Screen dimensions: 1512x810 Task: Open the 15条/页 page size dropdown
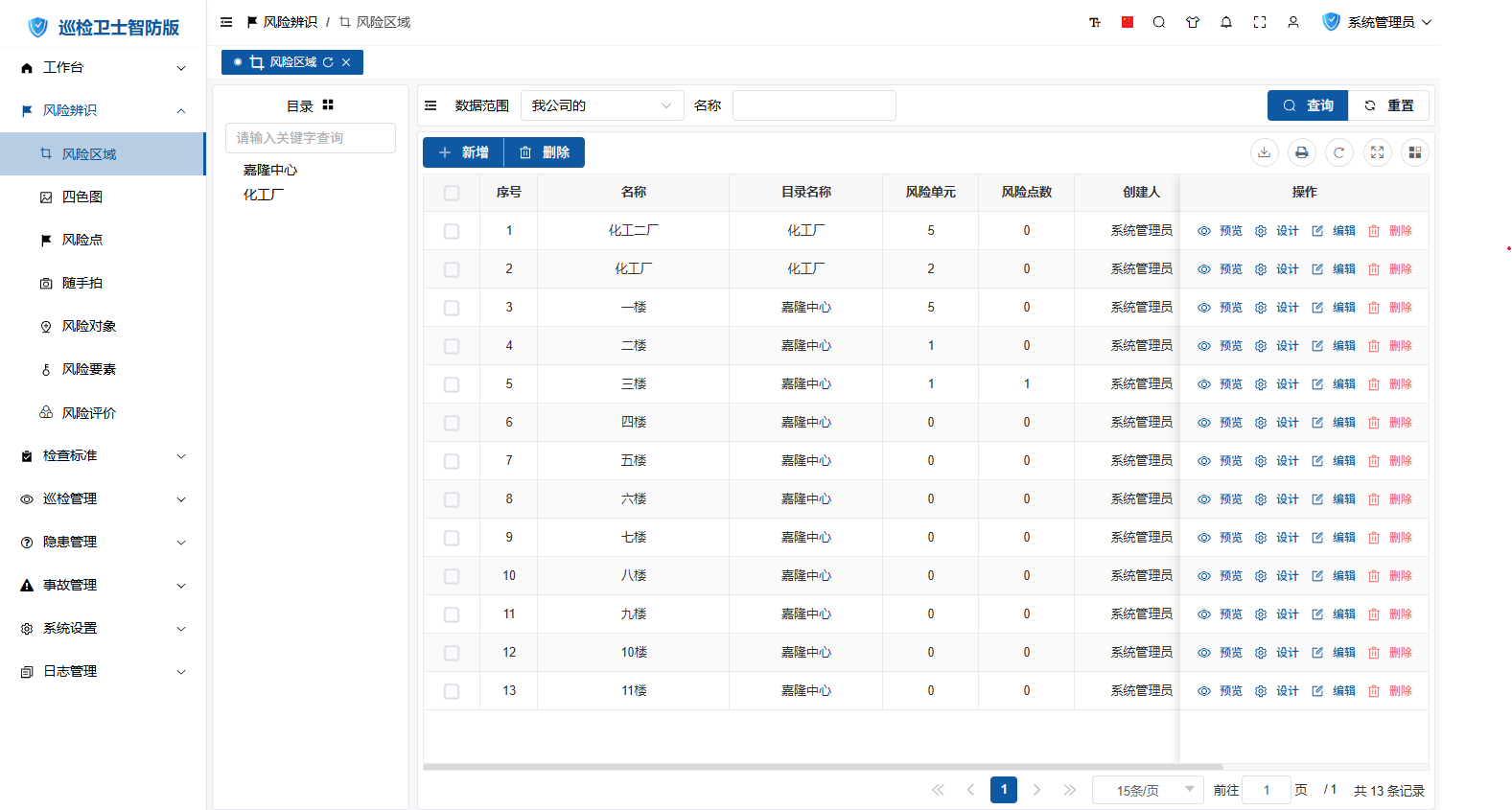[x=1148, y=790]
